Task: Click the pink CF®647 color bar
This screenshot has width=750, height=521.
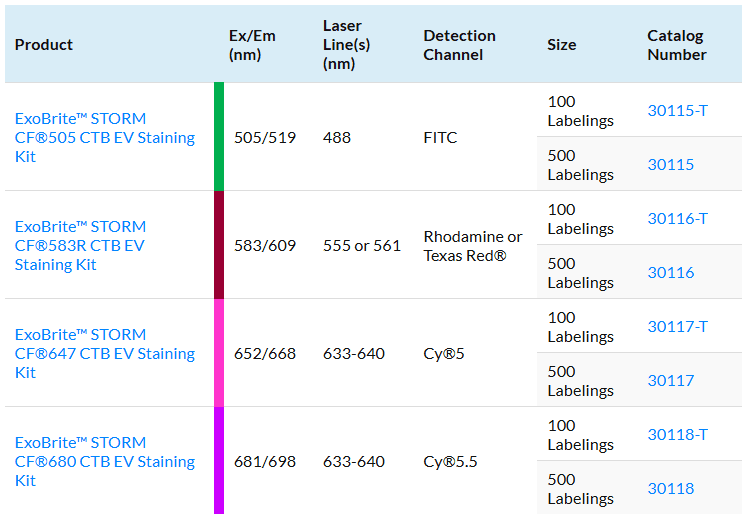Action: [219, 353]
